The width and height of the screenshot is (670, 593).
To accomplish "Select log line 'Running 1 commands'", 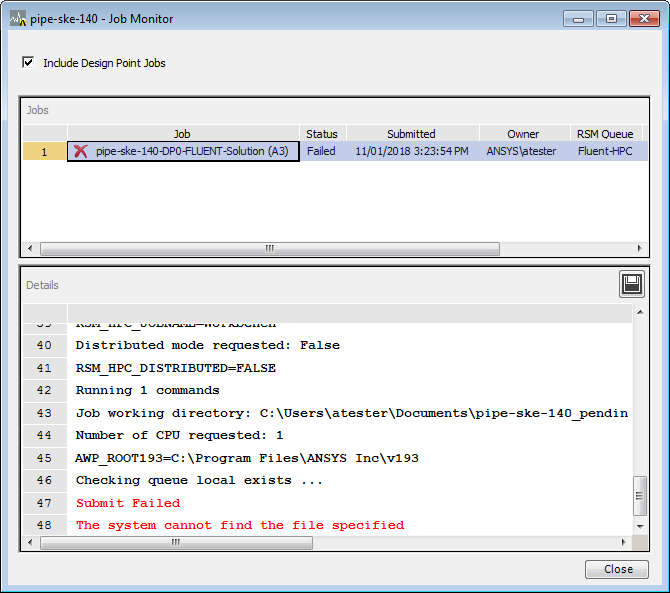I will click(x=350, y=390).
